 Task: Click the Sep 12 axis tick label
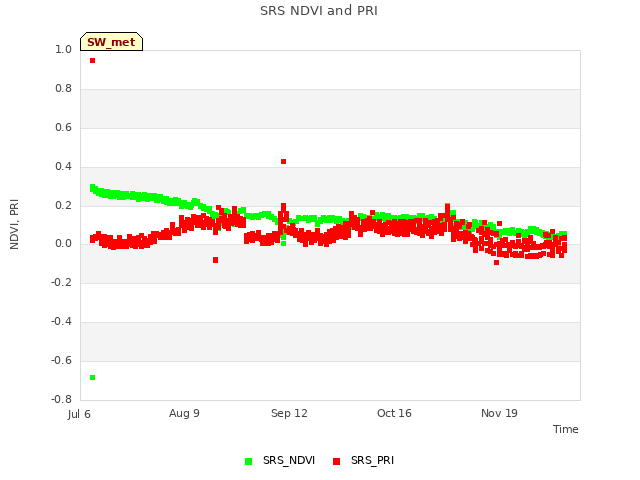click(289, 413)
